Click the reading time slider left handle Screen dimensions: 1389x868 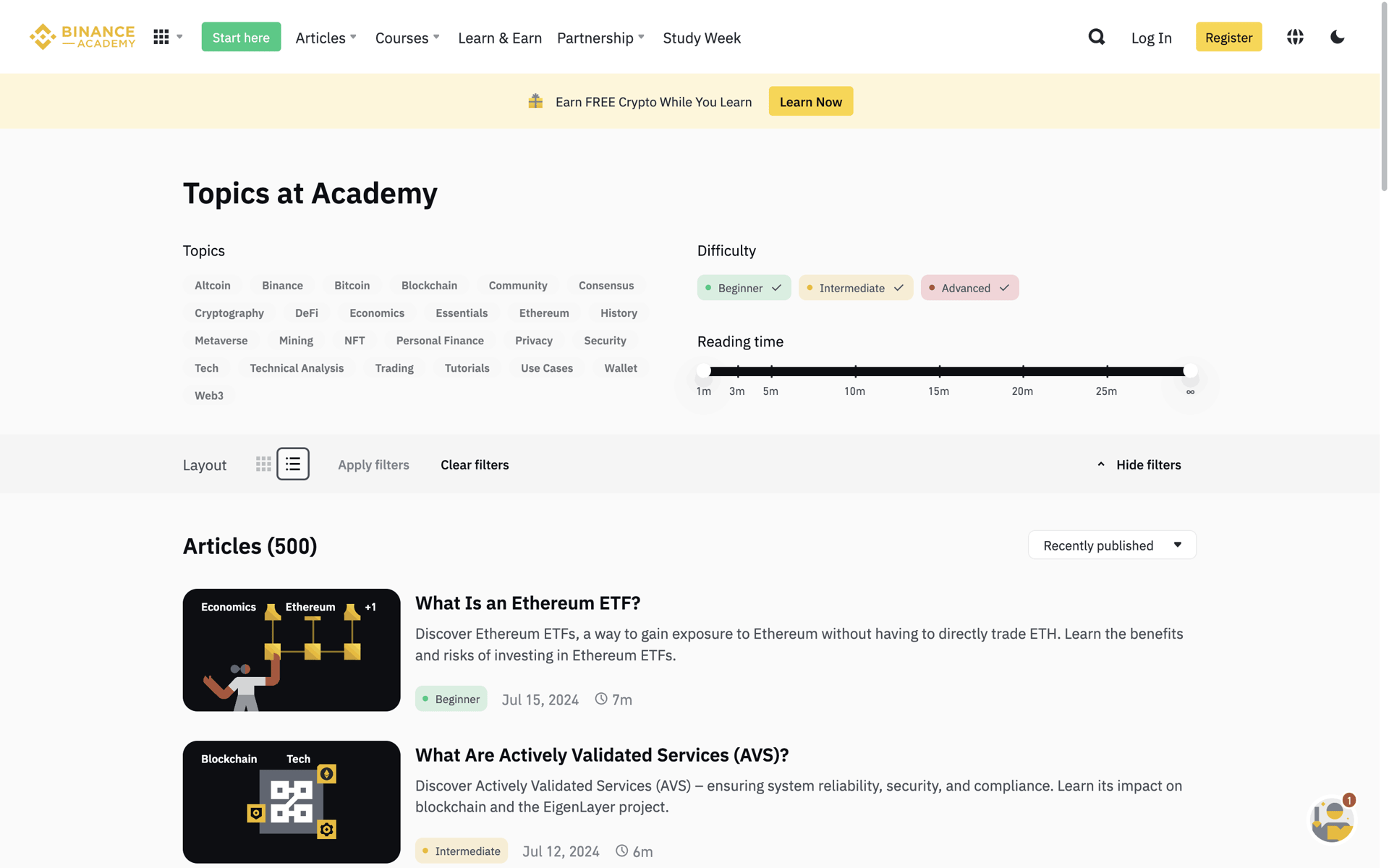tap(704, 371)
